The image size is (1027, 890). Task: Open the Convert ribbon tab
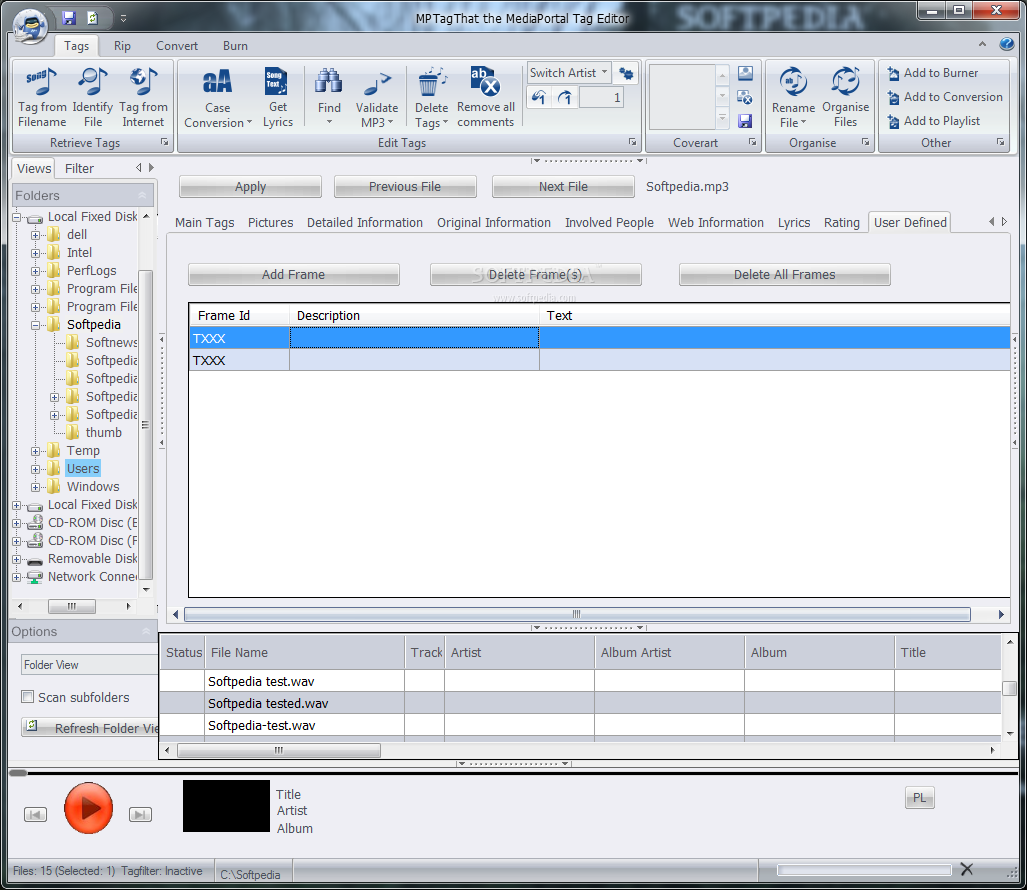point(177,46)
